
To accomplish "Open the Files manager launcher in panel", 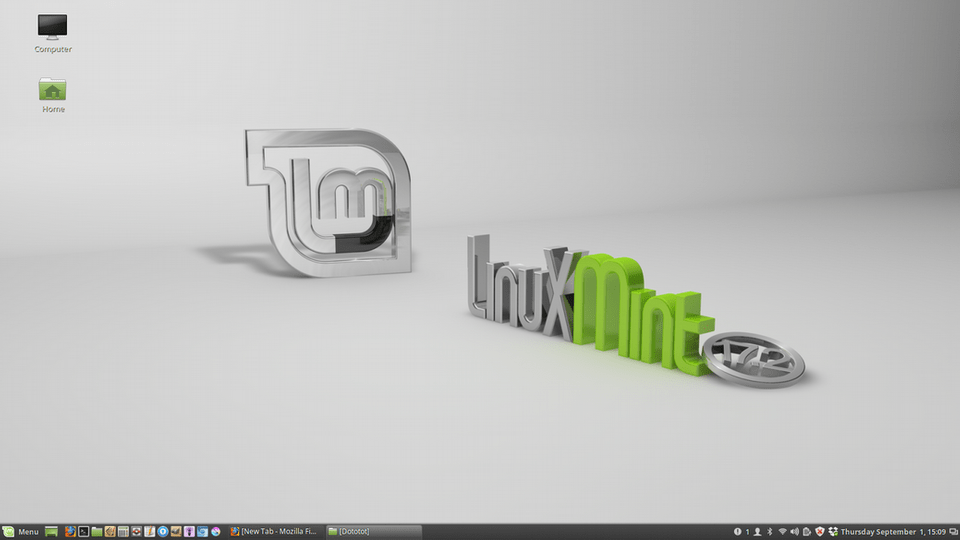I will [x=97, y=531].
